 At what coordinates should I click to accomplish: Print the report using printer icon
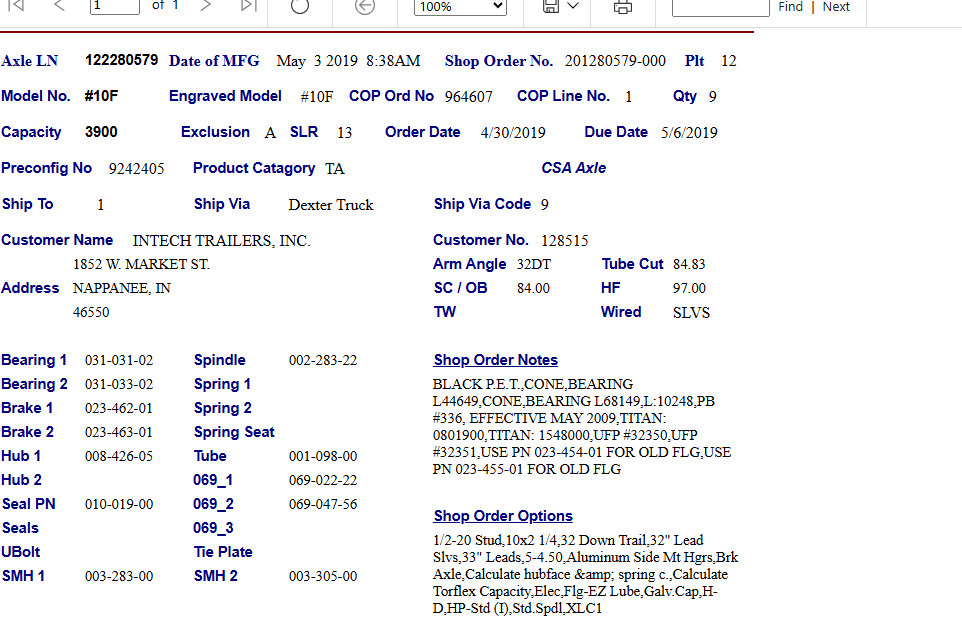[x=623, y=7]
